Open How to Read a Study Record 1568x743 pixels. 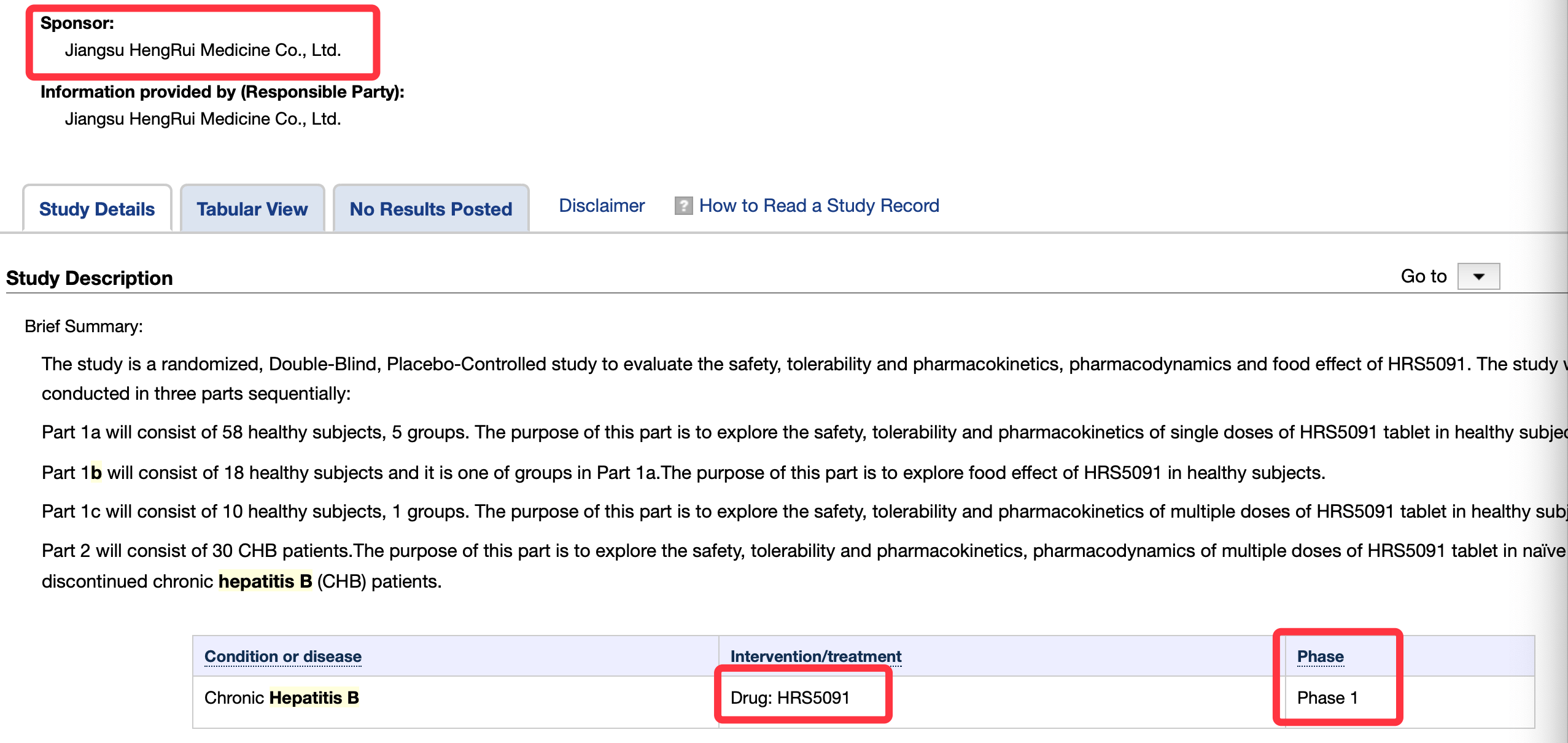(x=819, y=206)
